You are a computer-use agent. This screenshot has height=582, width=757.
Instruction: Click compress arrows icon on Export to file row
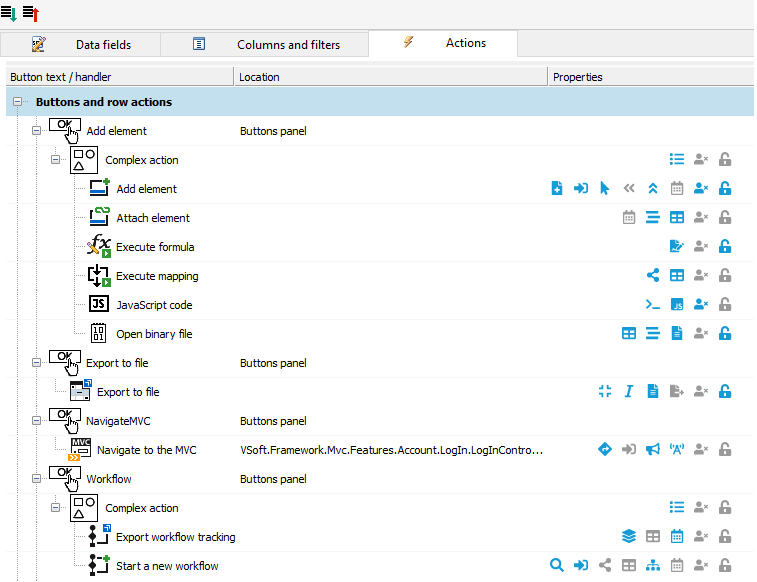click(604, 391)
